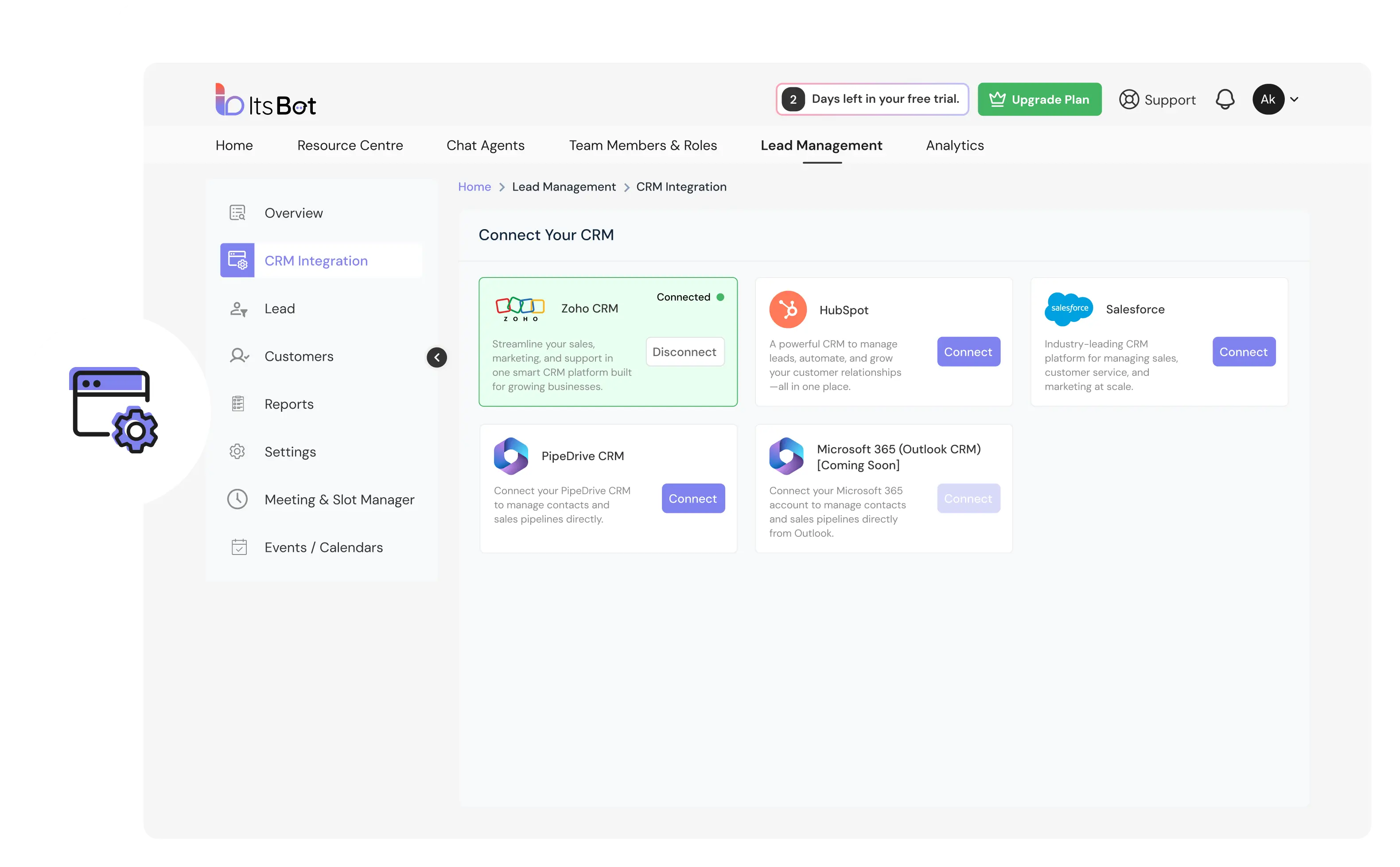Click the Microsoft 365 logo icon
This screenshot has height=867, width=1400.
pyautogui.click(x=786, y=456)
